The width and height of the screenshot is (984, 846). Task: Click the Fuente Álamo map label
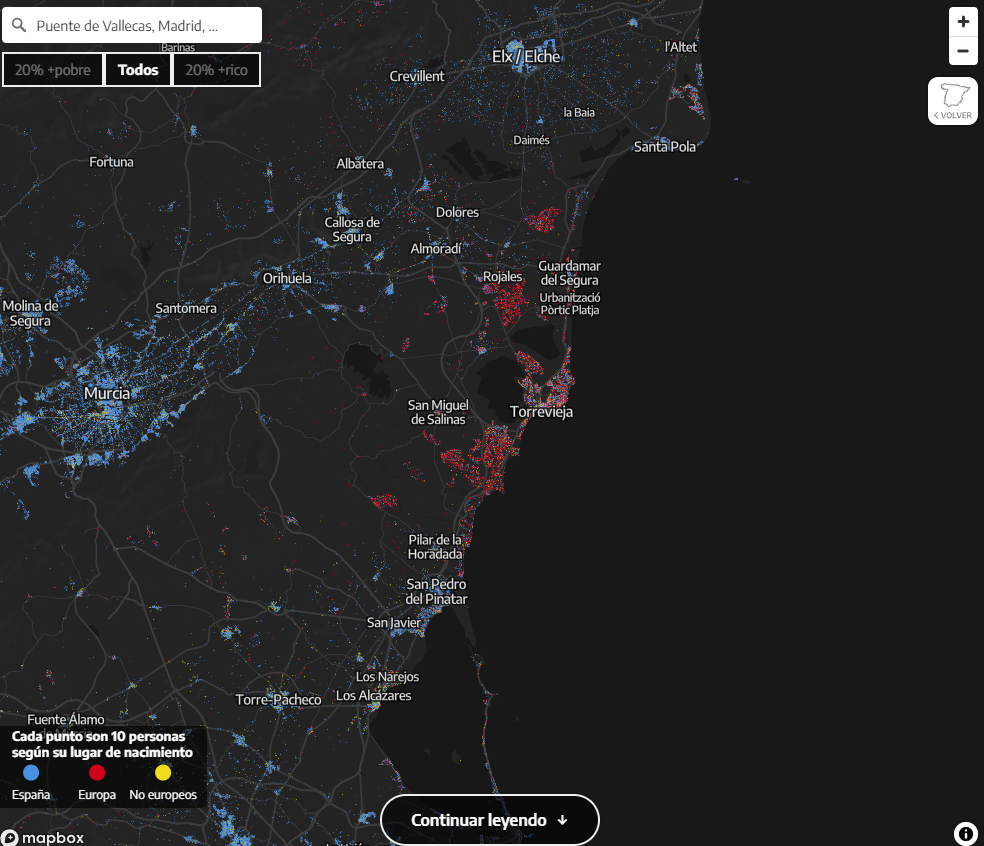click(66, 719)
